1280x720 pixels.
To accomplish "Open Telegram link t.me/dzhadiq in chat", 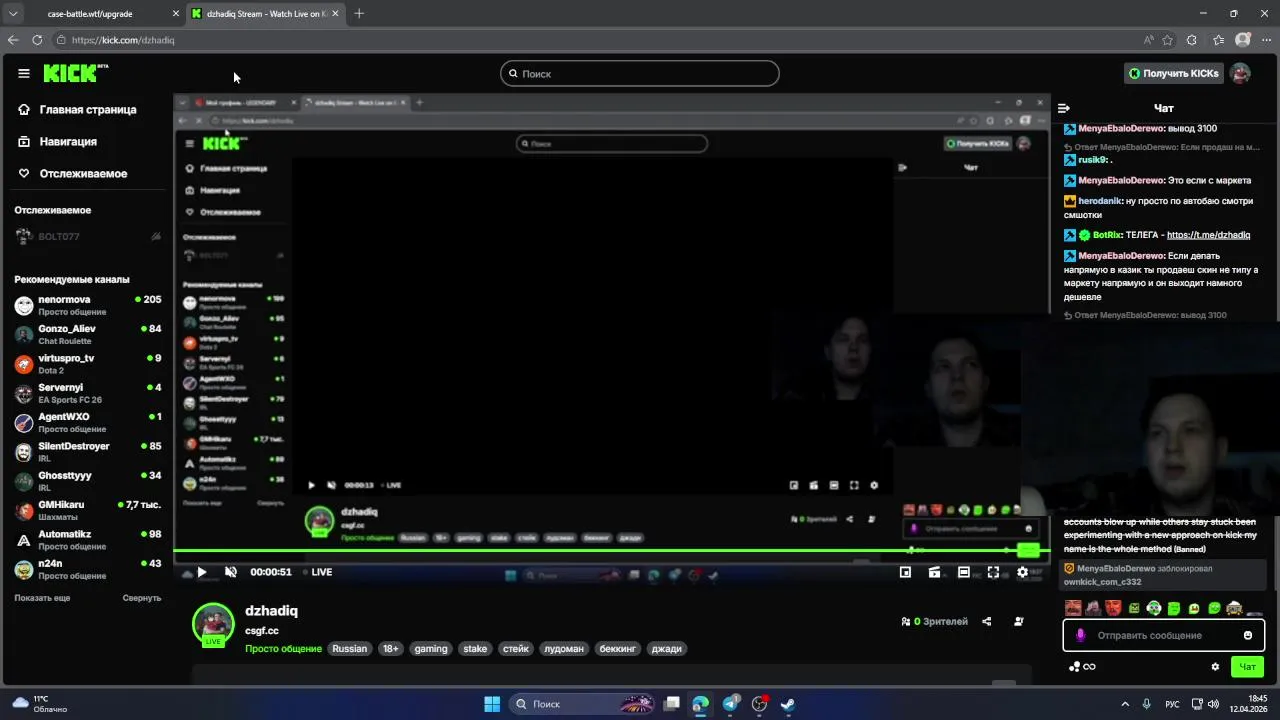I will [x=1208, y=235].
